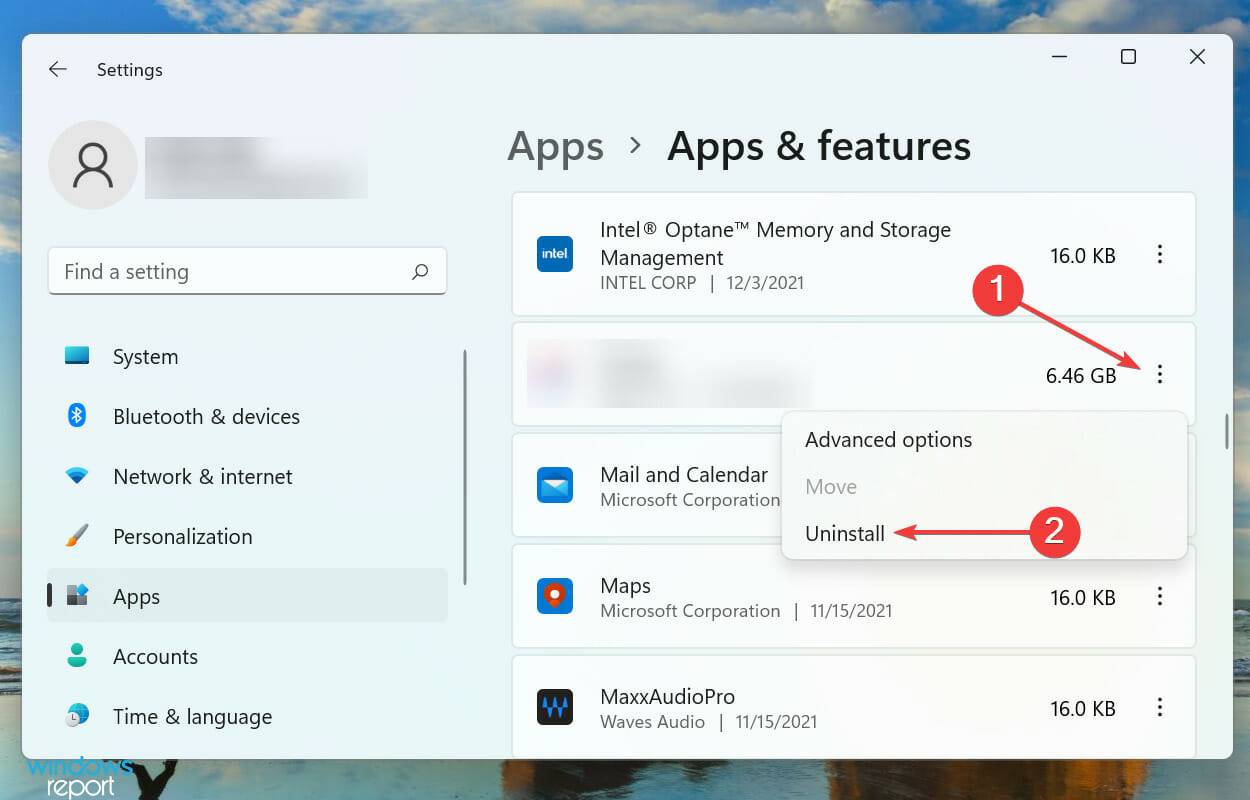Screen dimensions: 1250x800
Task: Select Uninstall from the context menu
Action: 845,533
